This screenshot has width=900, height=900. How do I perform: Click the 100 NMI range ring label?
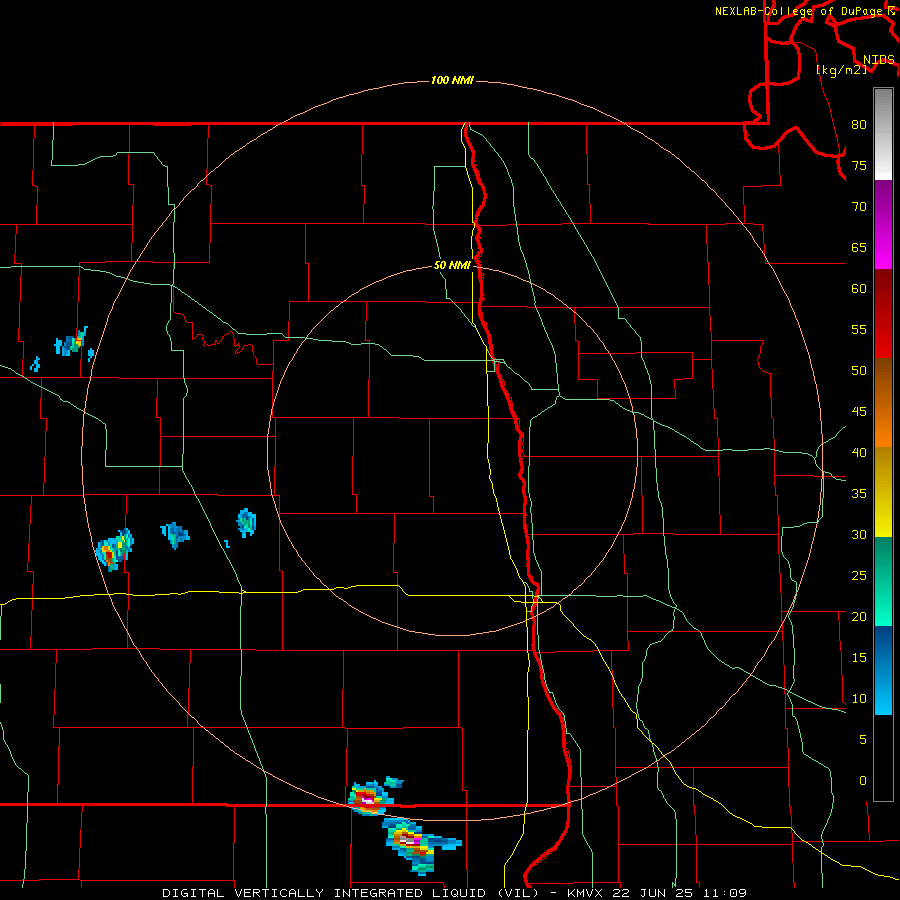click(452, 80)
